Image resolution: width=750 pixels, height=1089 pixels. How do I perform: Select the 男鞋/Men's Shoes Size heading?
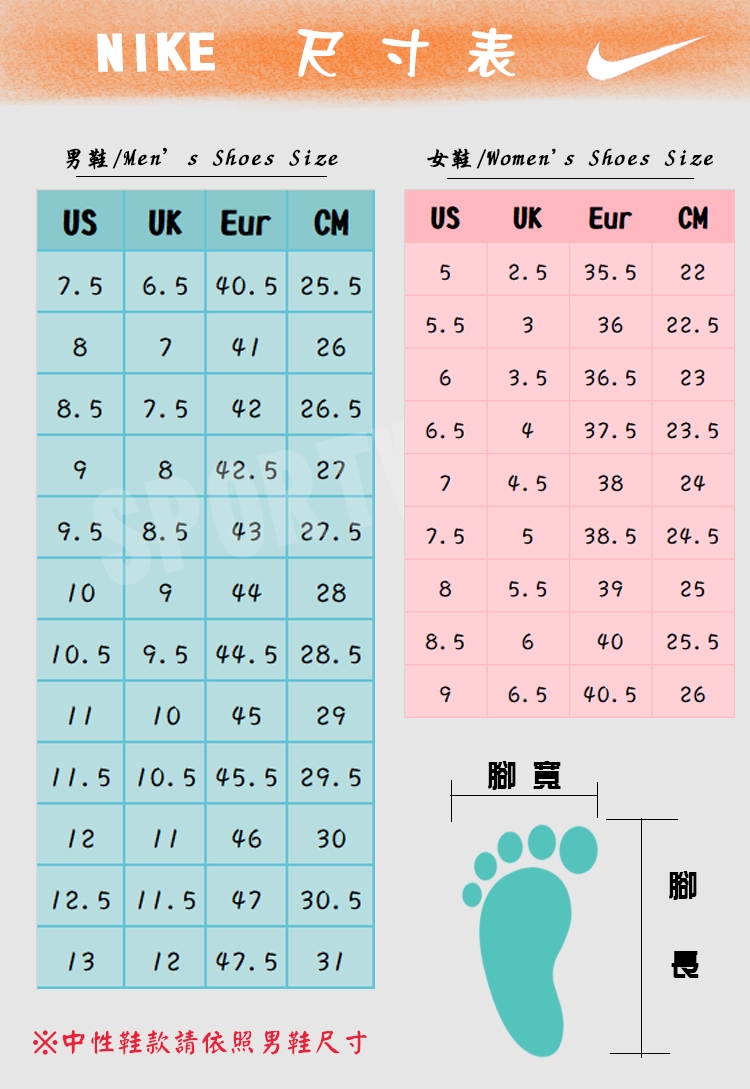(202, 159)
